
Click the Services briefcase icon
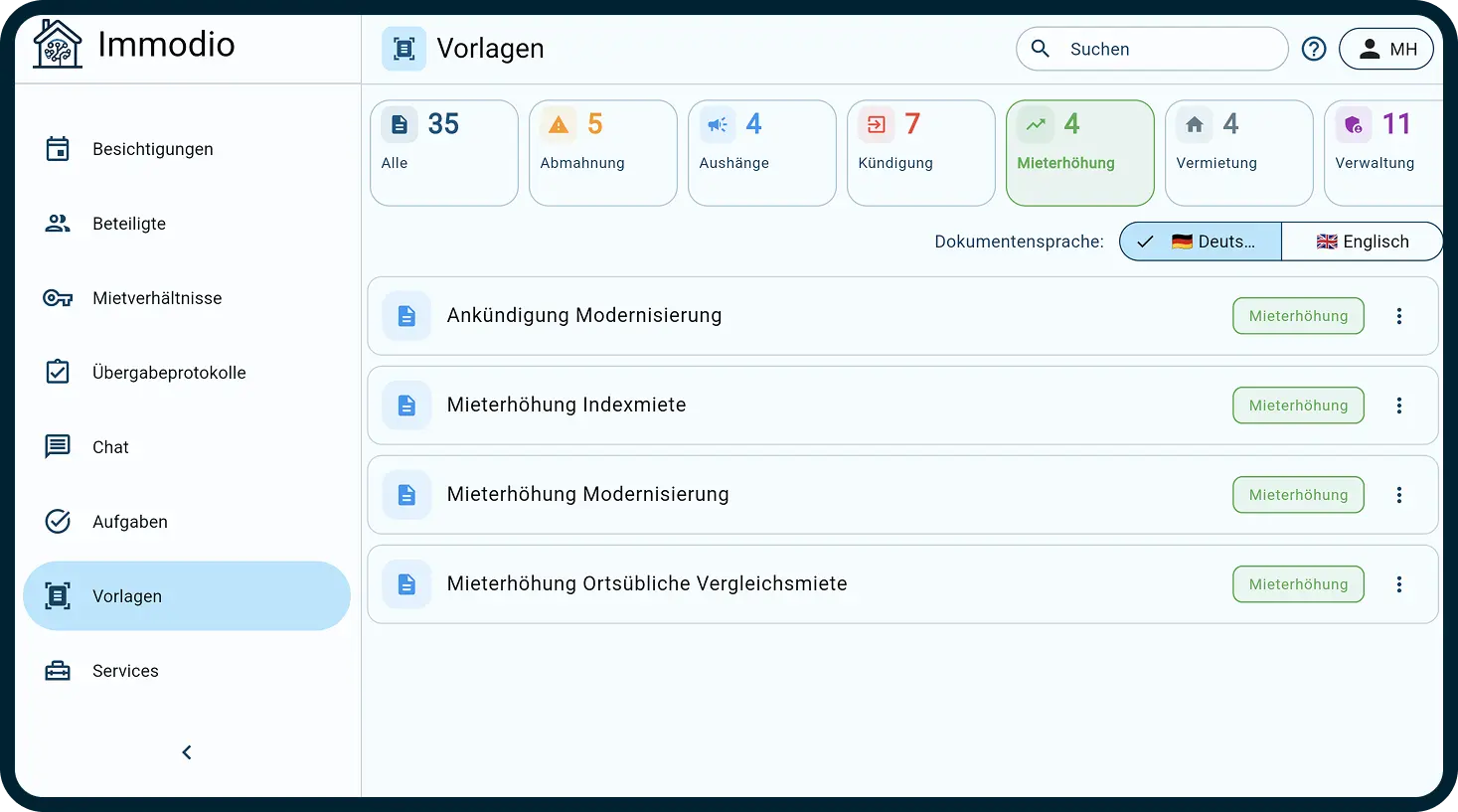[58, 671]
